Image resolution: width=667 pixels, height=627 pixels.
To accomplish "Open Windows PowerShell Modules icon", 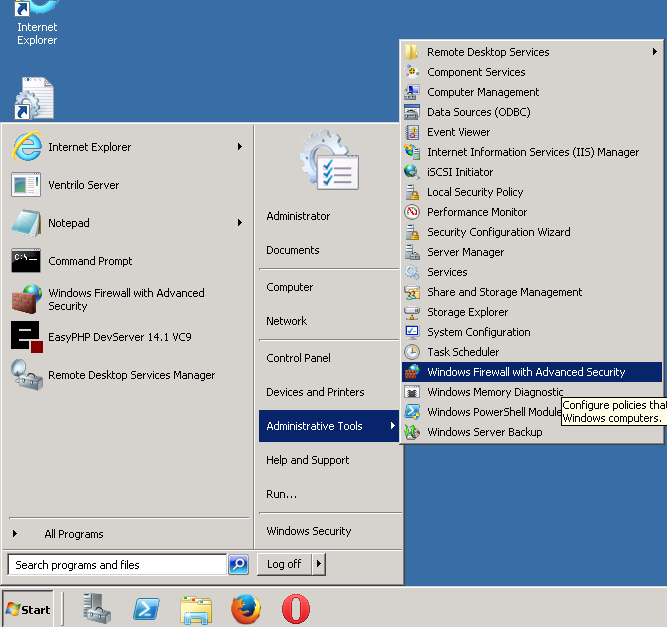I will pos(412,412).
